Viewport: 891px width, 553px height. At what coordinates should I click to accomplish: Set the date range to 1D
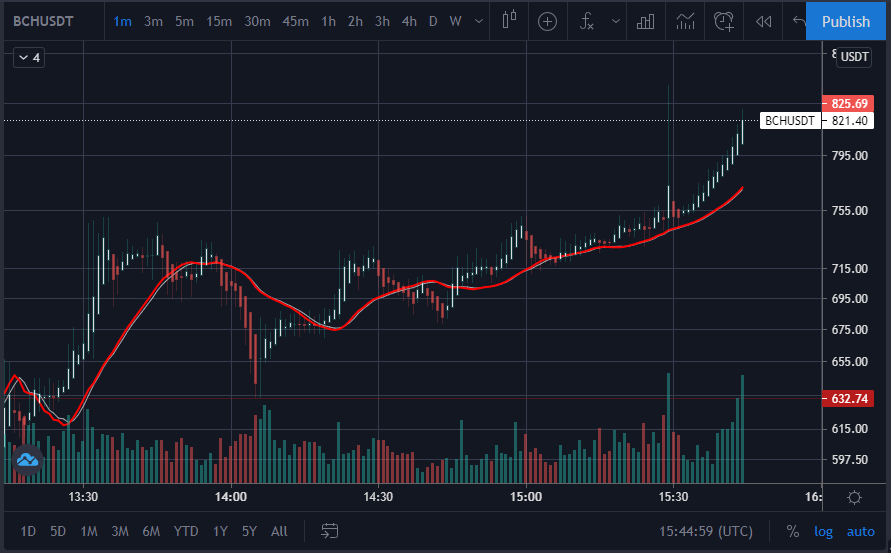[28, 531]
